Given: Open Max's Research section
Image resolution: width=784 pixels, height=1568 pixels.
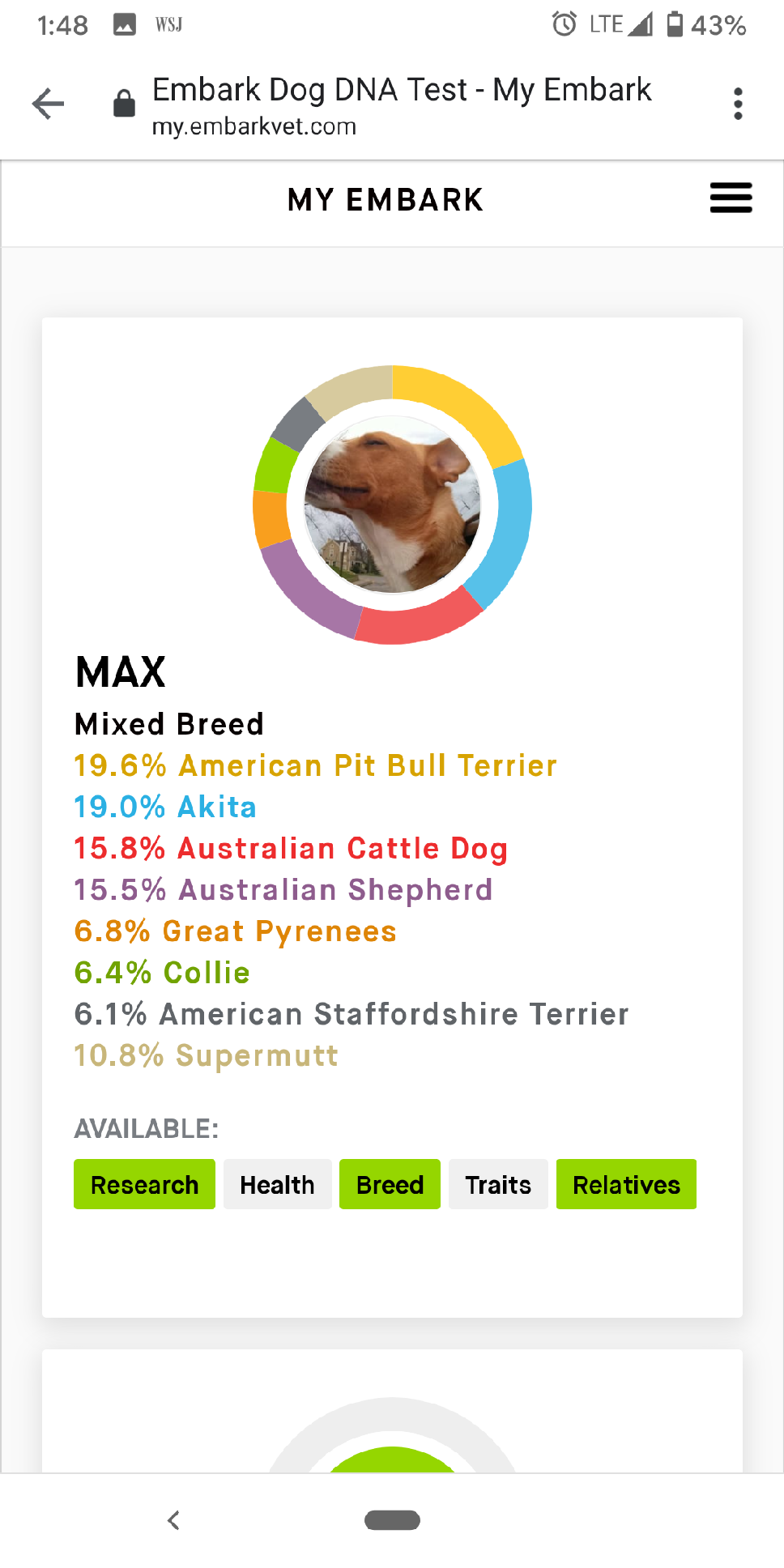Looking at the screenshot, I should (144, 1184).
